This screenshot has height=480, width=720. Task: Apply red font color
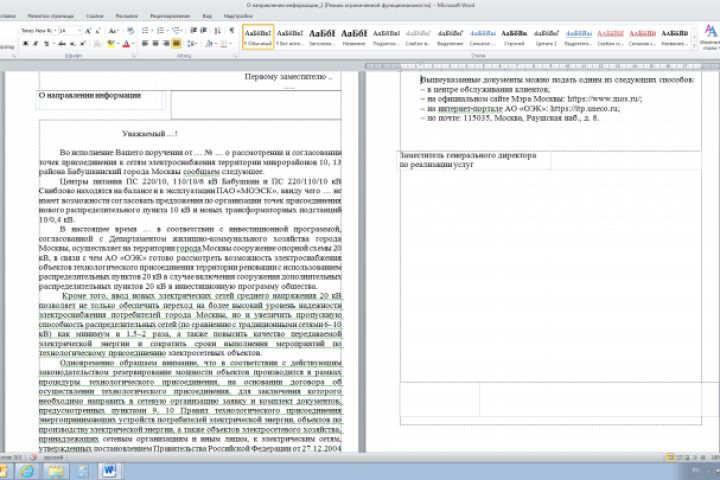click(x=126, y=44)
